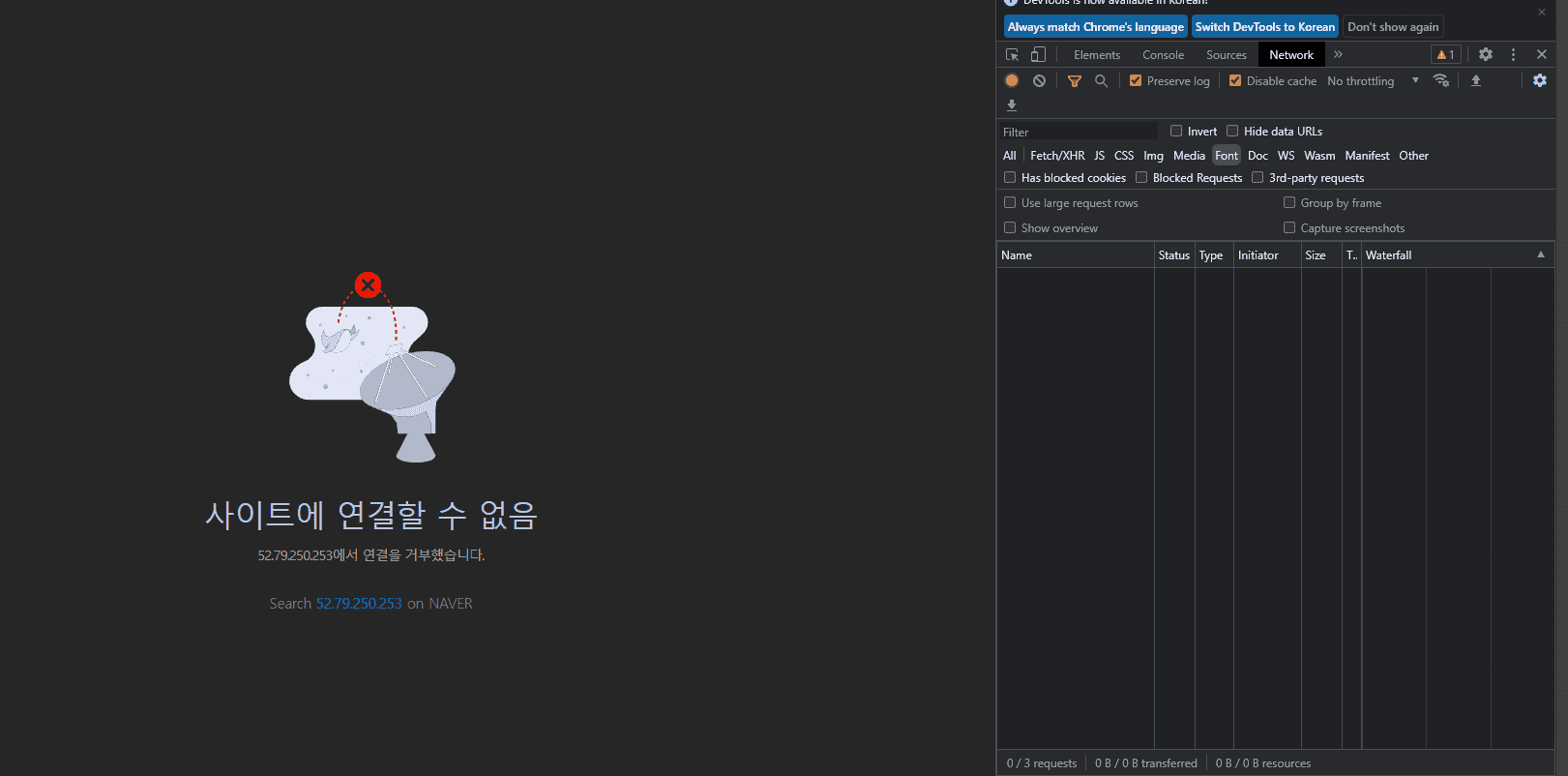This screenshot has width=1568, height=776.
Task: Toggle the Disable cache checkbox
Action: [x=1235, y=81]
